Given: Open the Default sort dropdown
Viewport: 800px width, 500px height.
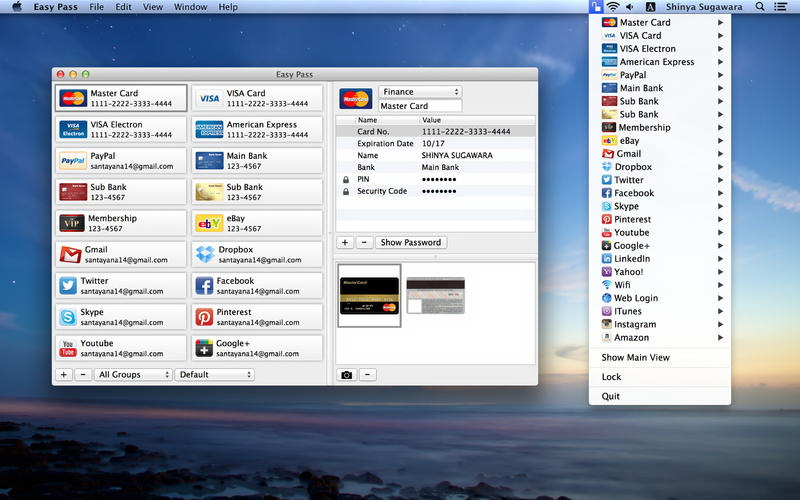Looking at the screenshot, I should pyautogui.click(x=214, y=375).
